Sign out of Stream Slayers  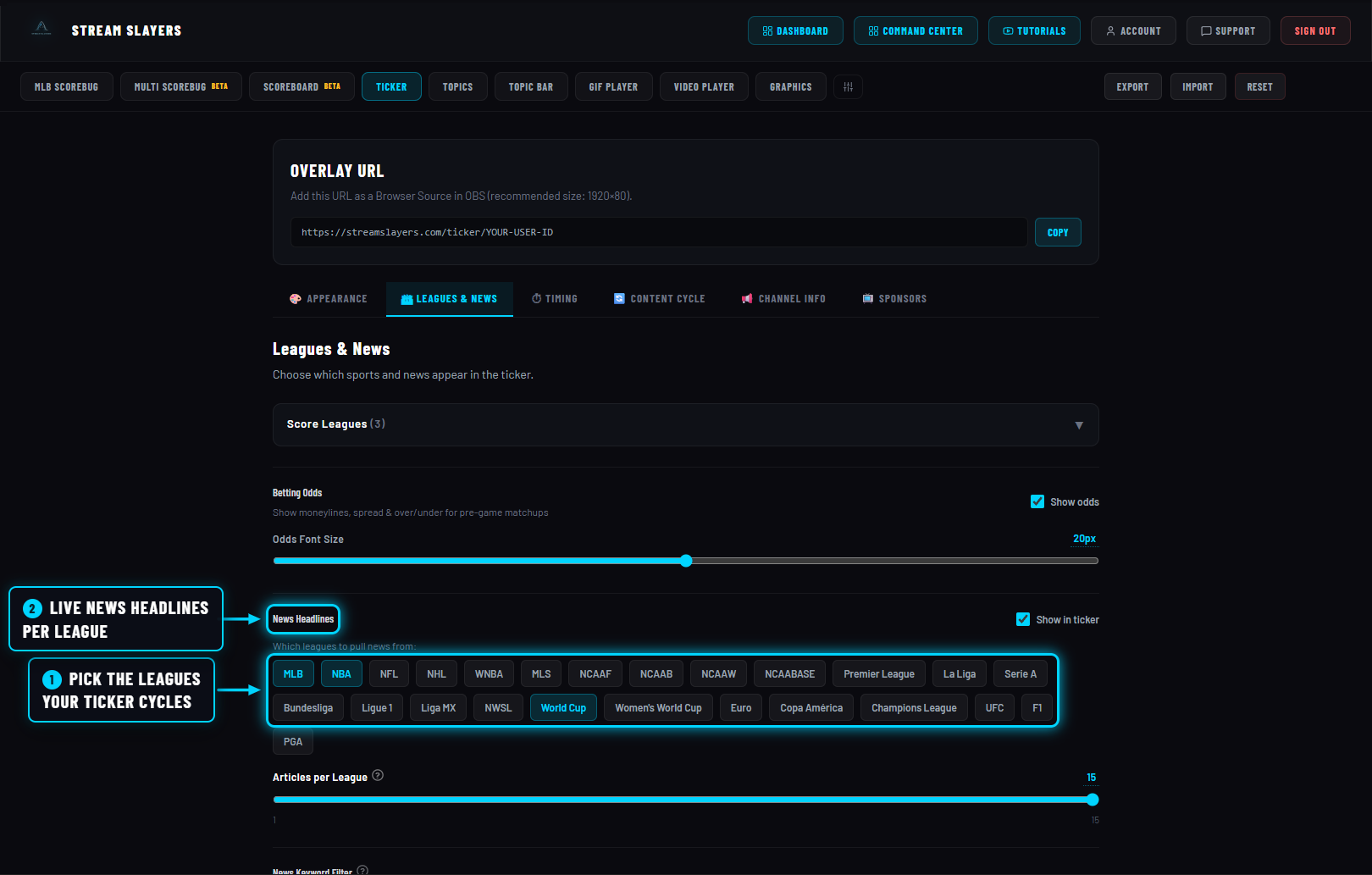tap(1315, 30)
